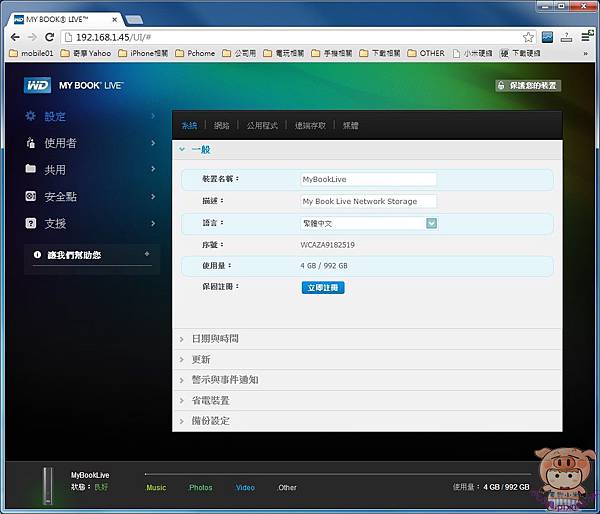This screenshot has height=514, width=600.
Task: Reload the page with refresh icon
Action: (49, 37)
